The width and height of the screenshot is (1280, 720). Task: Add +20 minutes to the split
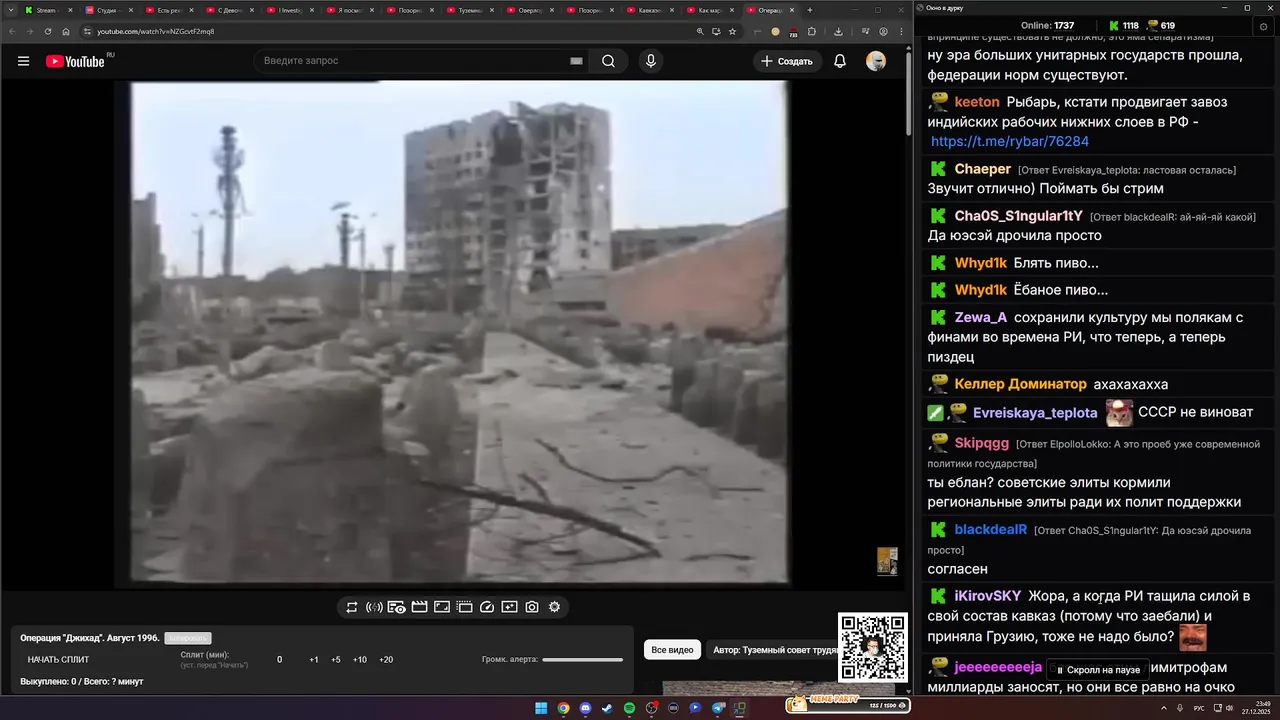click(x=386, y=660)
